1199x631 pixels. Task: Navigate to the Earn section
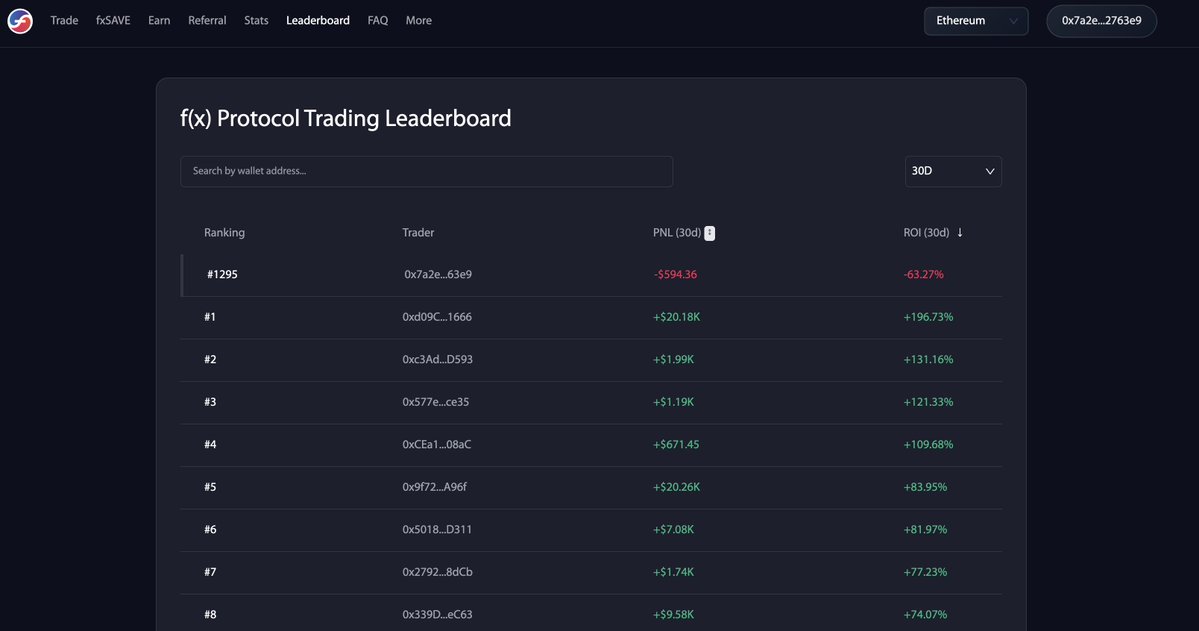click(x=159, y=21)
